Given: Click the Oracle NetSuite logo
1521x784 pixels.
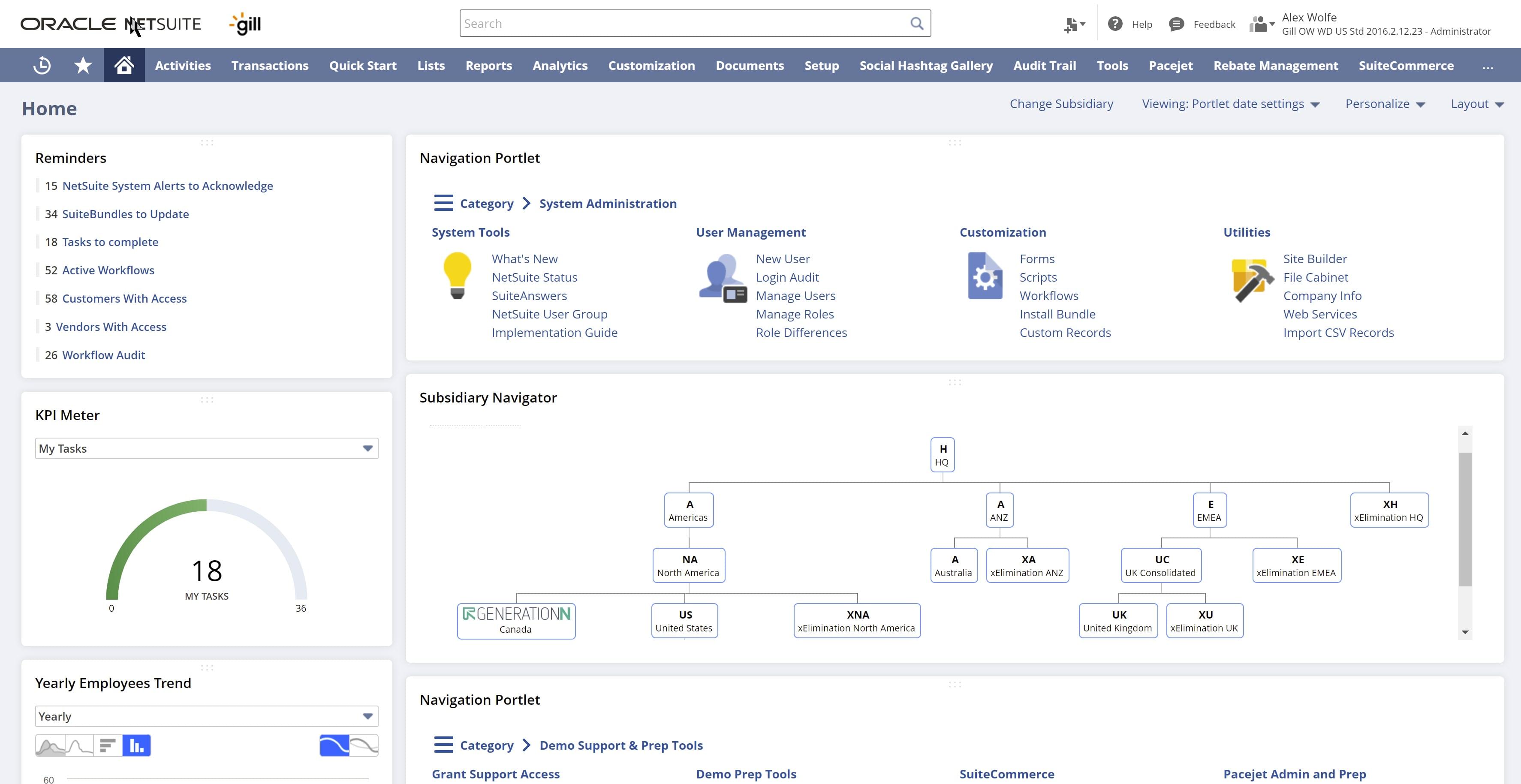Looking at the screenshot, I should 110,24.
